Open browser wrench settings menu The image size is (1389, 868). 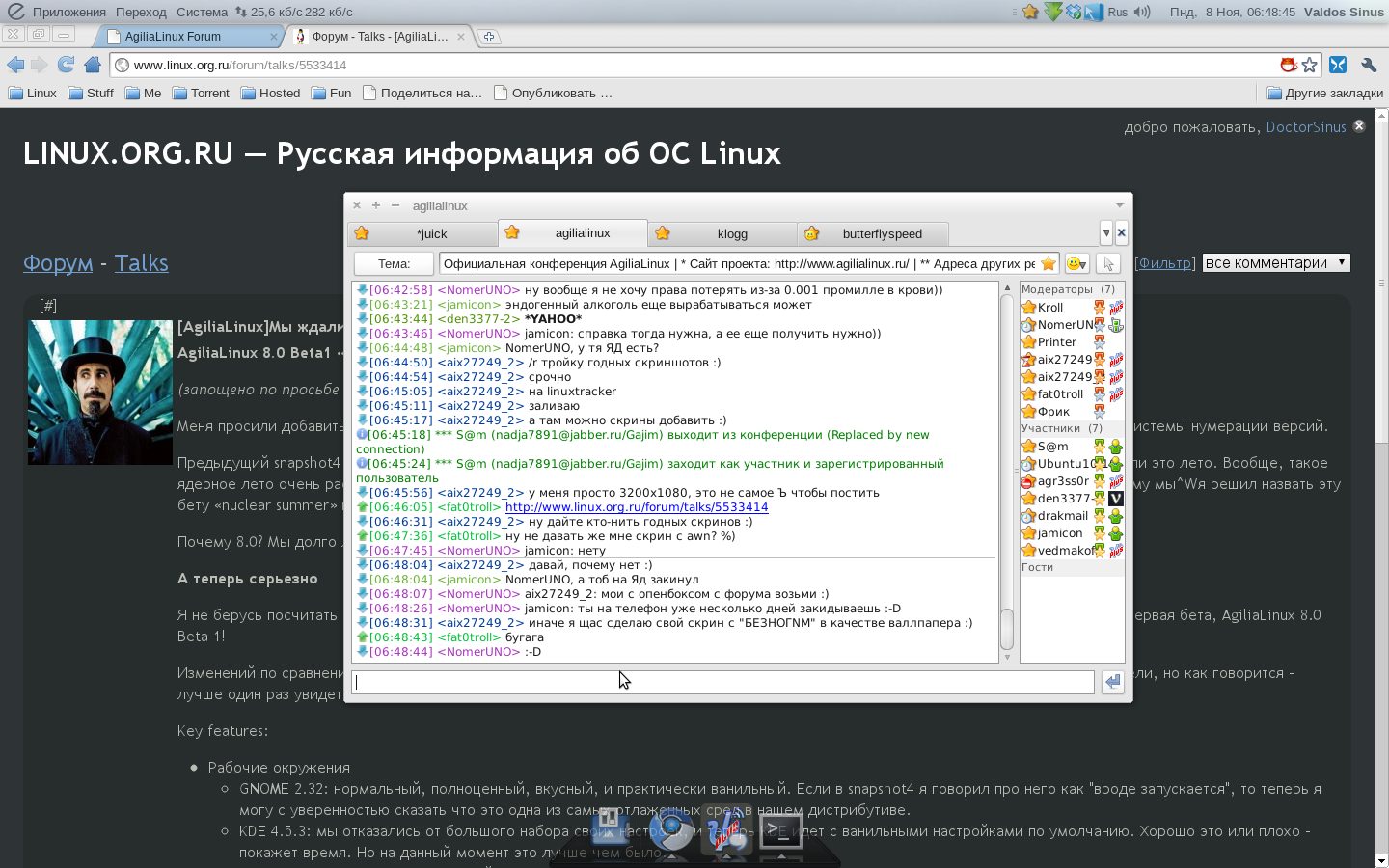pyautogui.click(x=1368, y=65)
